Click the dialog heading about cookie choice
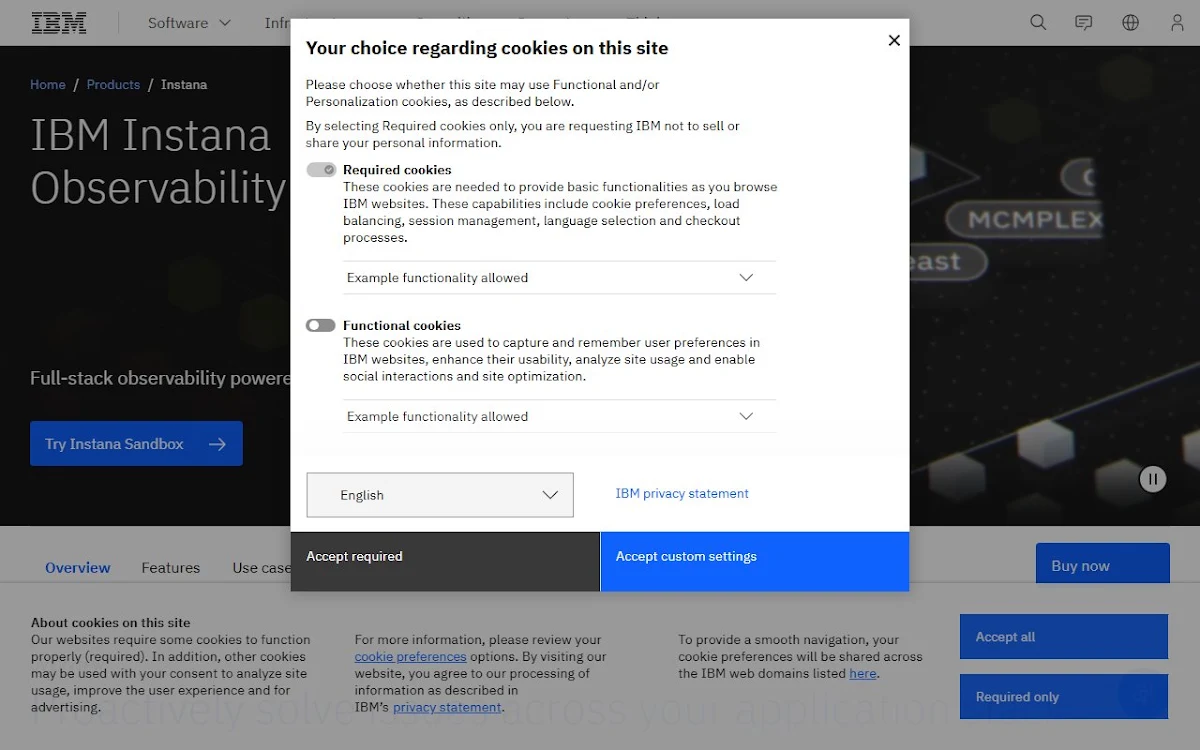Image resolution: width=1200 pixels, height=750 pixels. click(x=487, y=48)
